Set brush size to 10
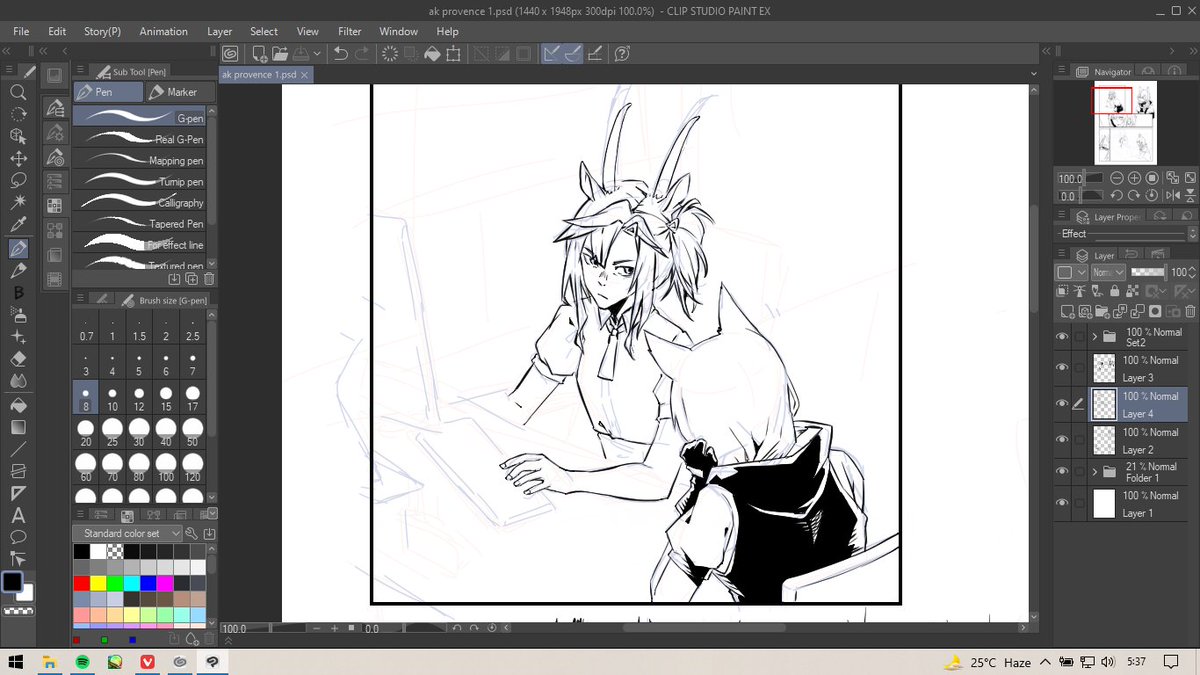The width and height of the screenshot is (1200, 675). [x=113, y=399]
